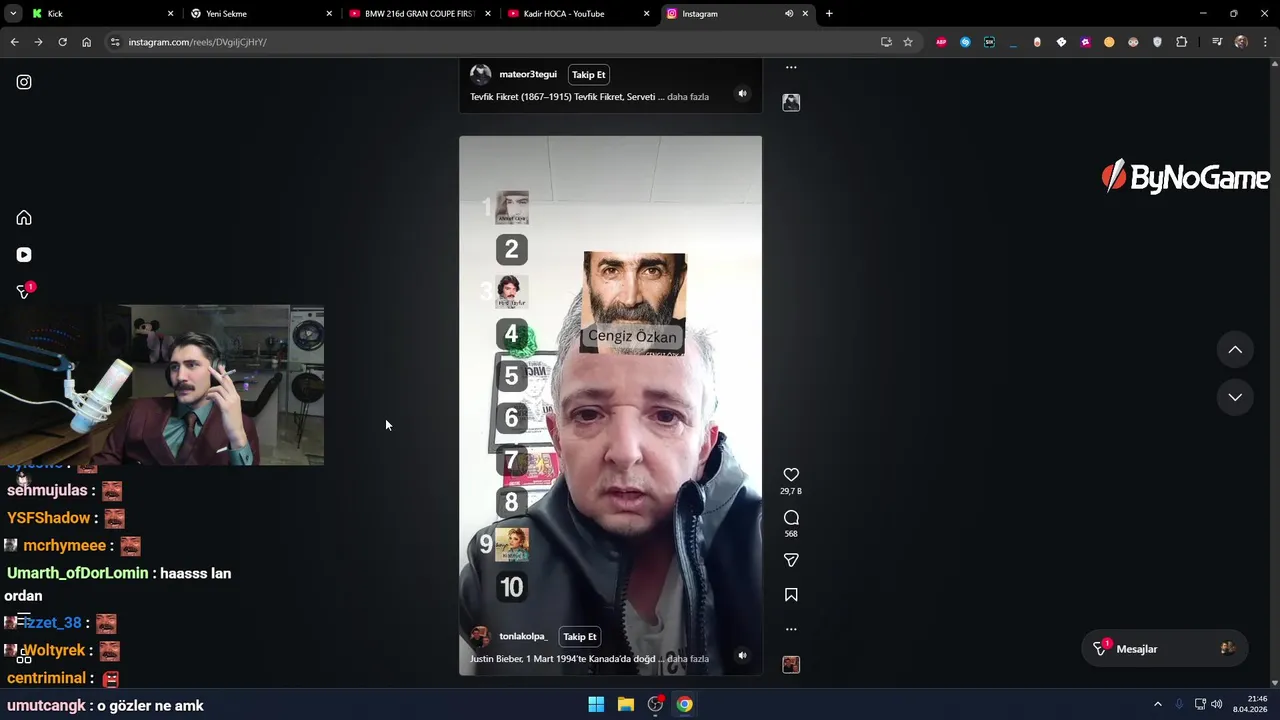Image resolution: width=1280 pixels, height=720 pixels.
Task: Like the reel with the heart icon
Action: point(791,475)
